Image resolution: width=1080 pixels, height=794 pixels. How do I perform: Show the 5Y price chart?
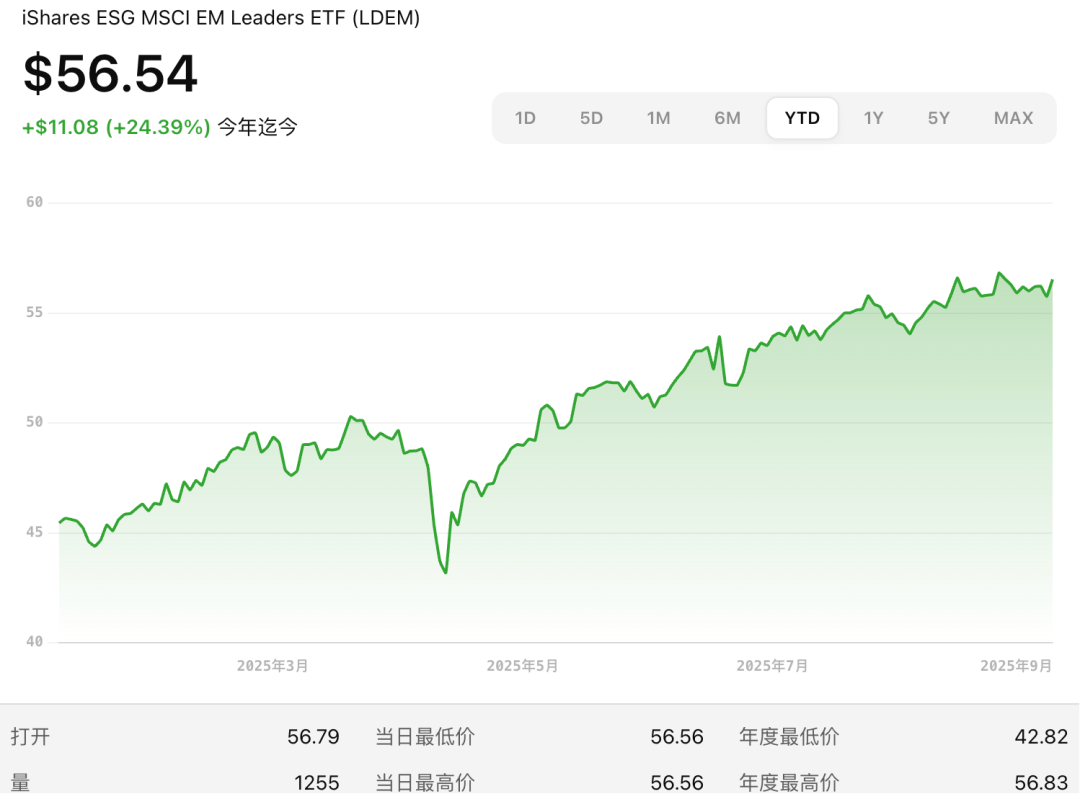[x=938, y=118]
